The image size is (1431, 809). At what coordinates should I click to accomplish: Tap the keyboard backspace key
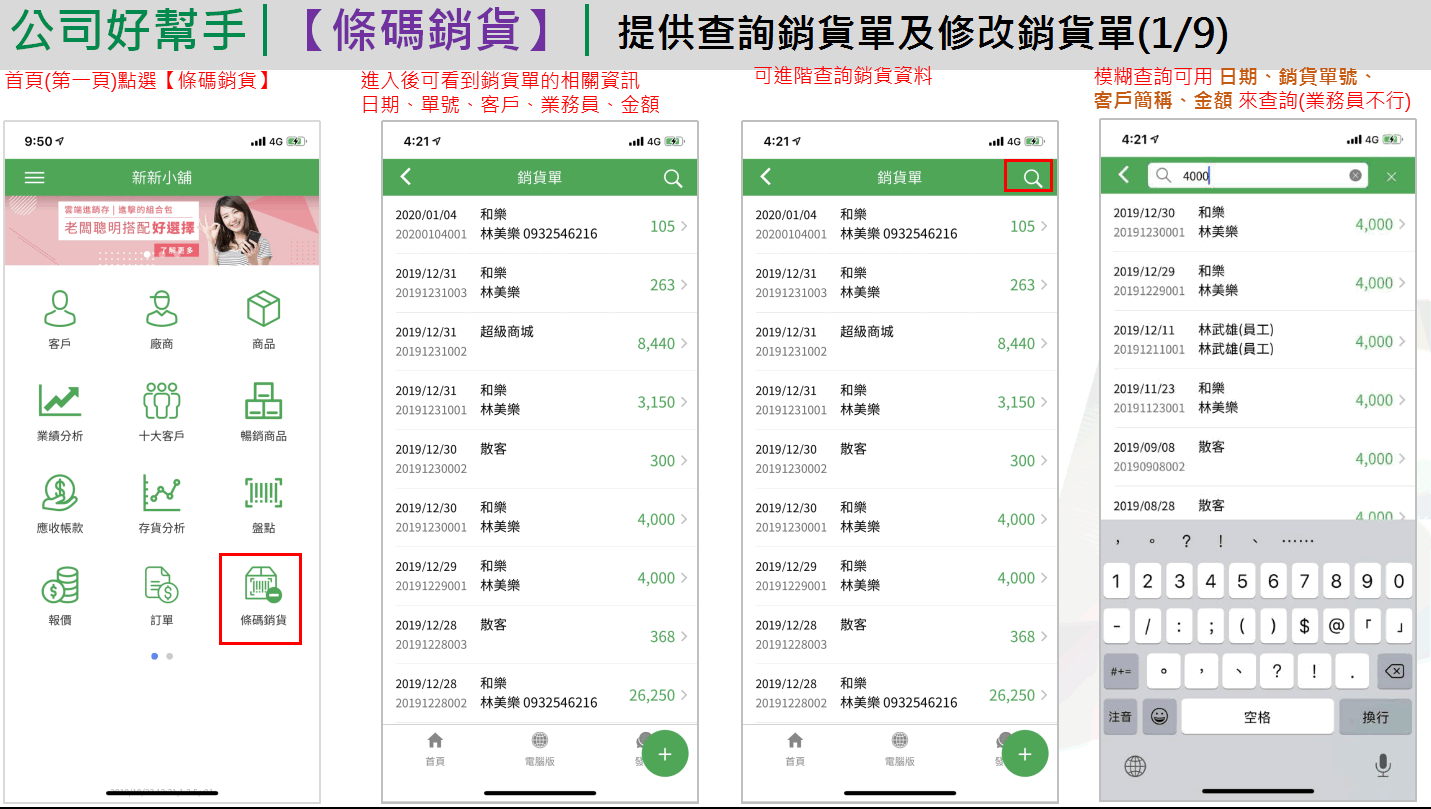1394,671
